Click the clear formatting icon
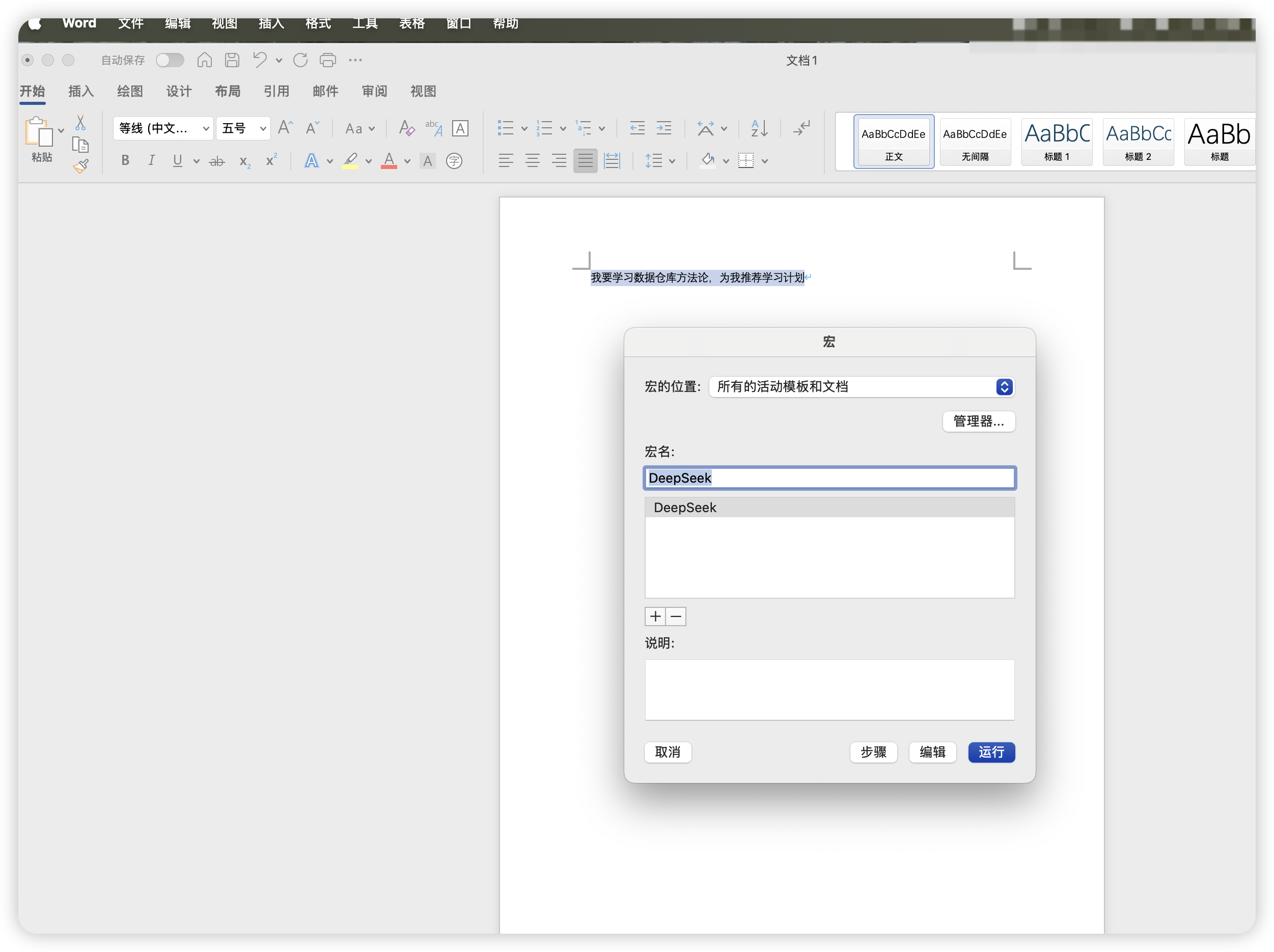The width and height of the screenshot is (1274, 952). [407, 128]
